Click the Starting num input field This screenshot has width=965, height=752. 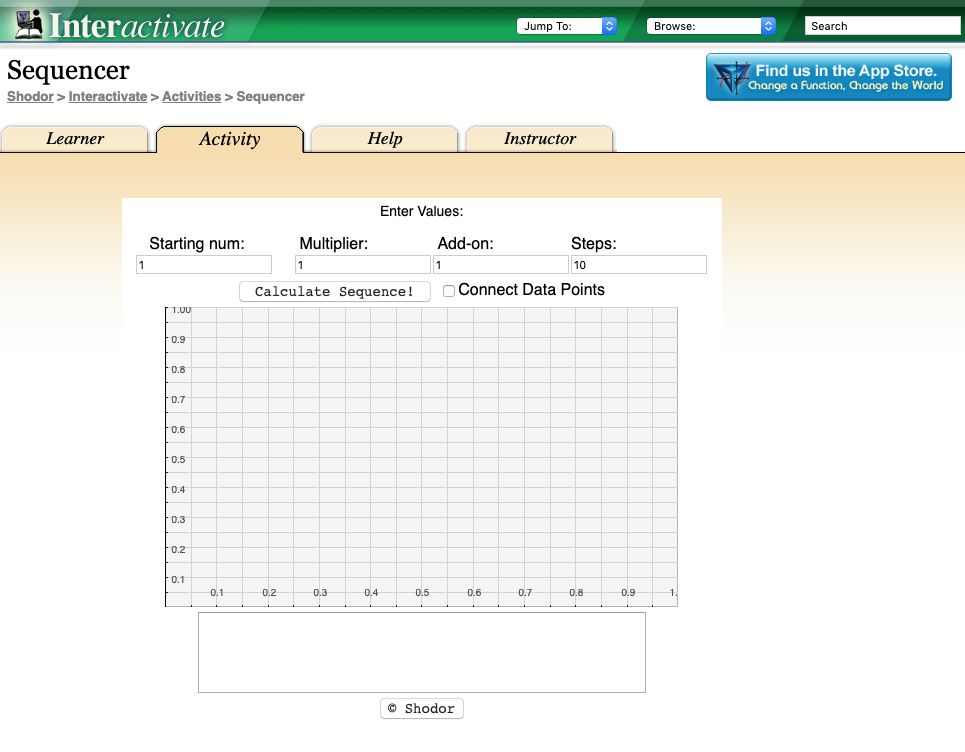pyautogui.click(x=203, y=264)
